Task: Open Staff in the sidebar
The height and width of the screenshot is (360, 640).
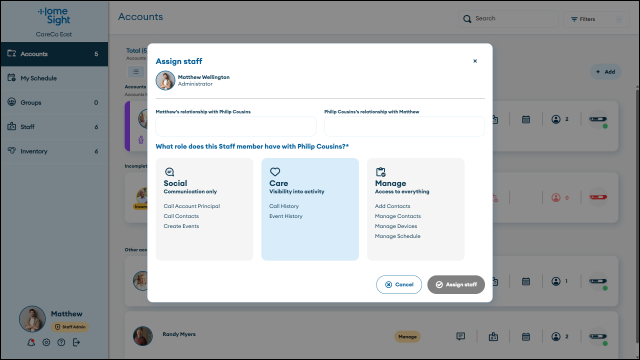Action: (54, 127)
